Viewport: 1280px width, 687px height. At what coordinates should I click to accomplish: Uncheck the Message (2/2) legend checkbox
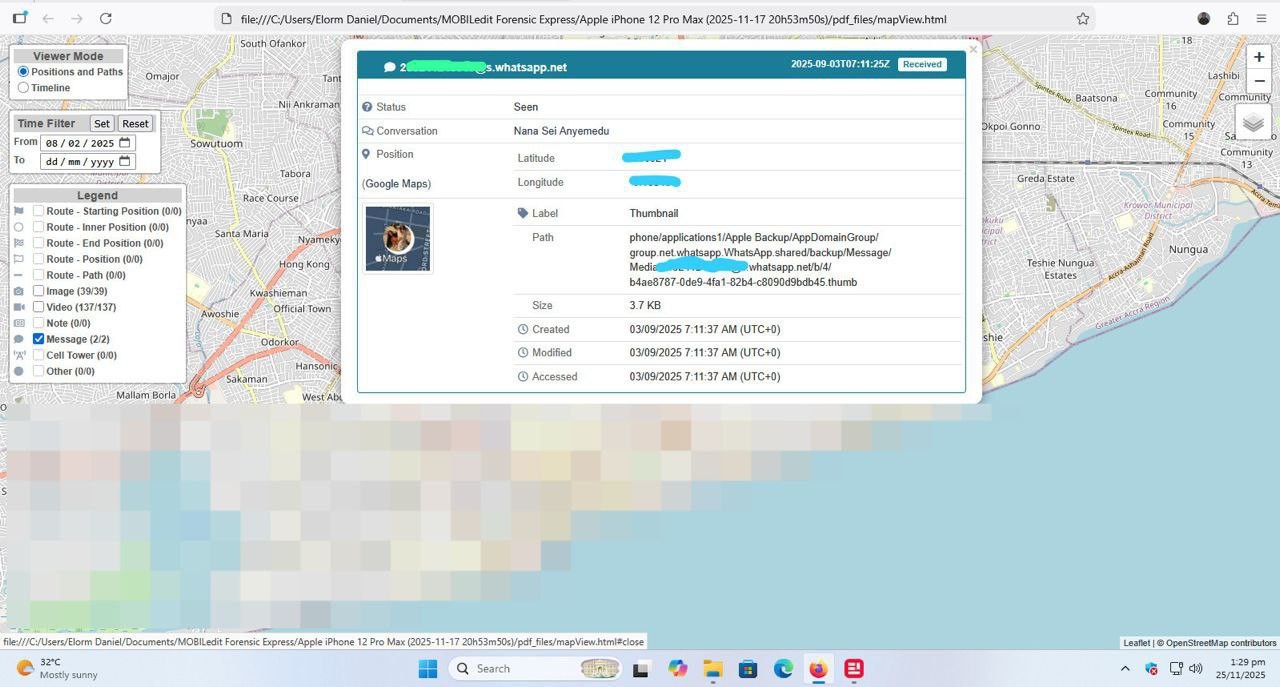[38, 339]
